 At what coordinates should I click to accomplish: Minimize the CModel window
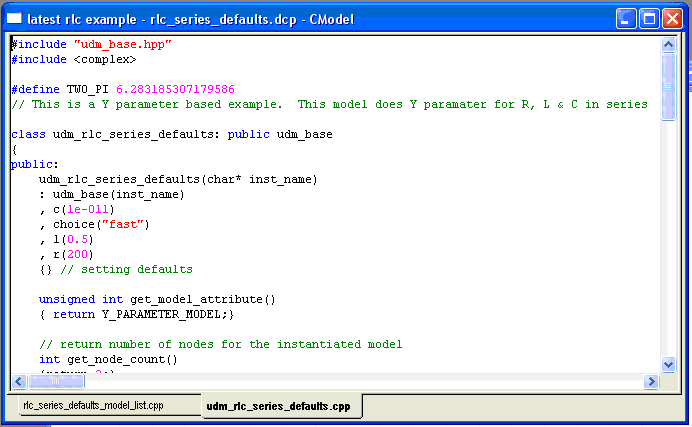pos(626,18)
